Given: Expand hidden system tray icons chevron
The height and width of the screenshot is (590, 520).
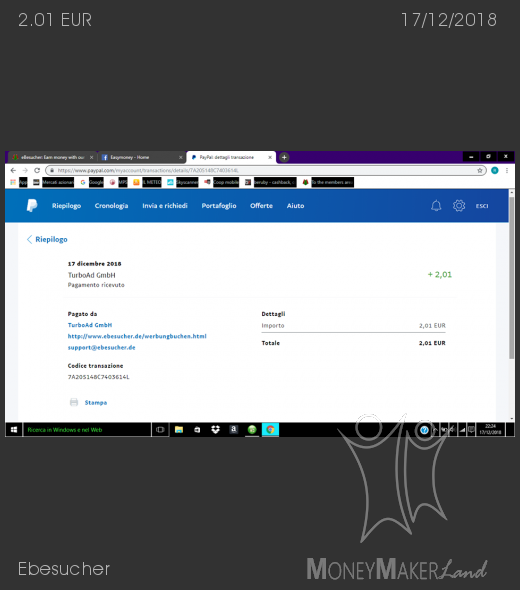Looking at the screenshot, I should (x=435, y=430).
